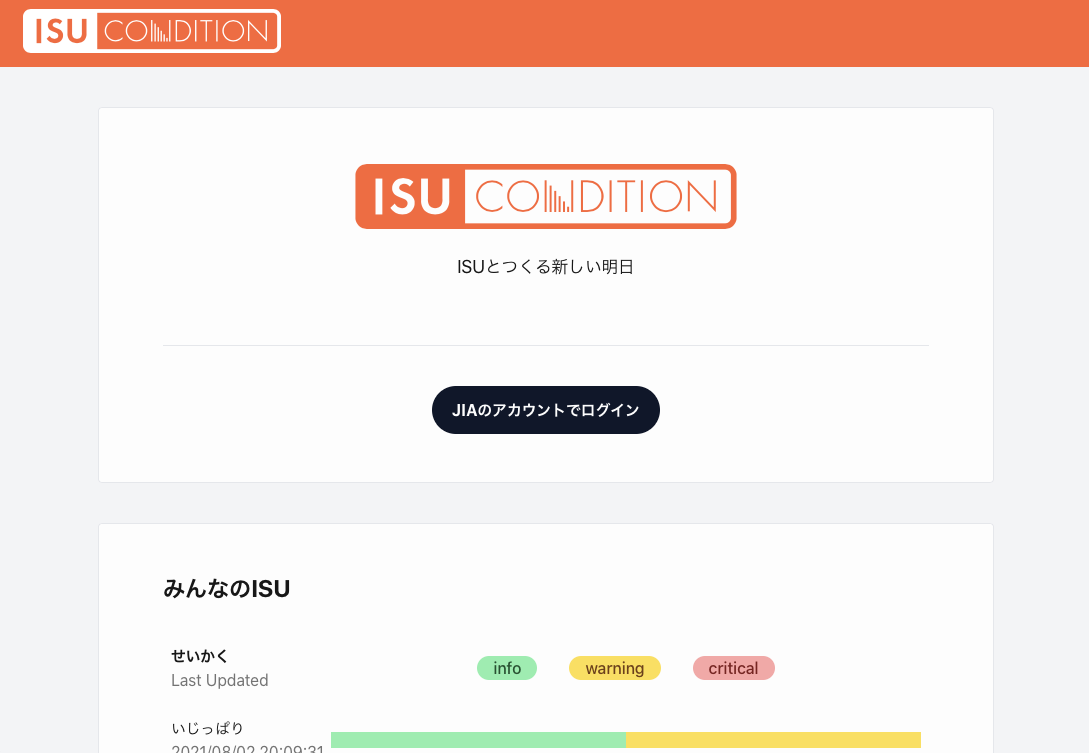Click the ISU CONDITION logo in the header
The width and height of the screenshot is (1089, 753).
coord(151,31)
